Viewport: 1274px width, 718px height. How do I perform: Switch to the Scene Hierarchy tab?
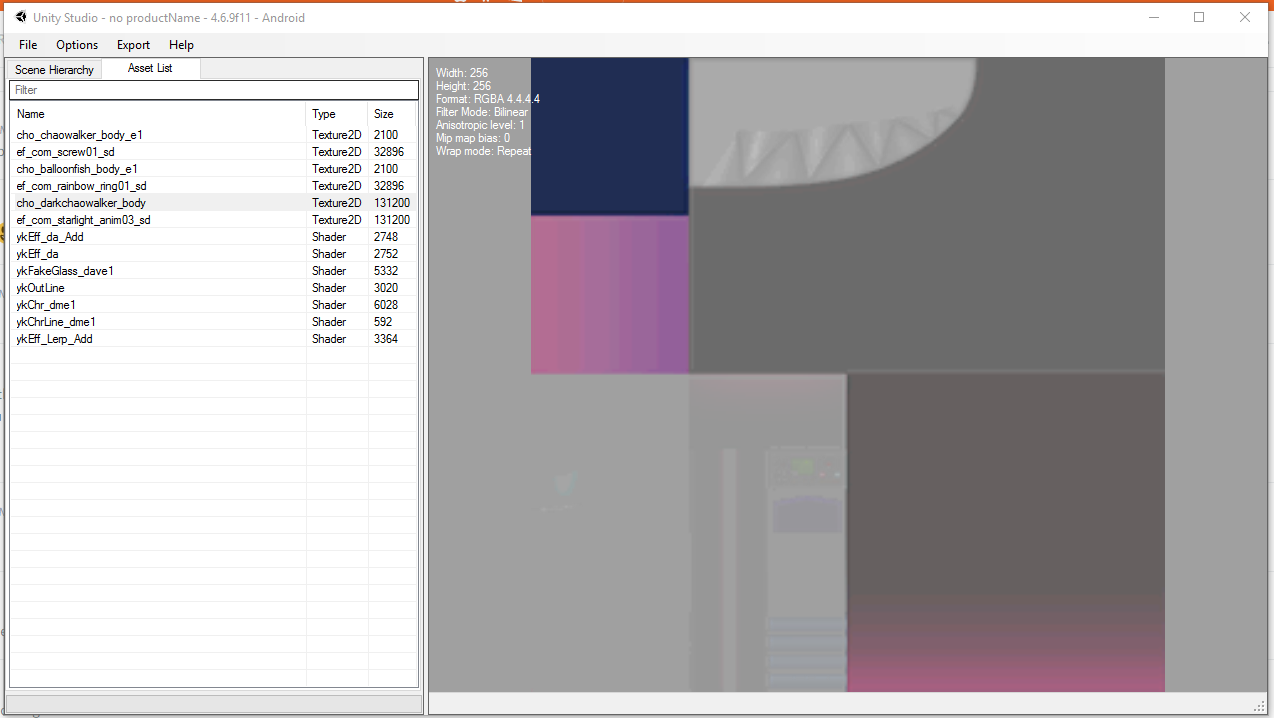click(54, 70)
